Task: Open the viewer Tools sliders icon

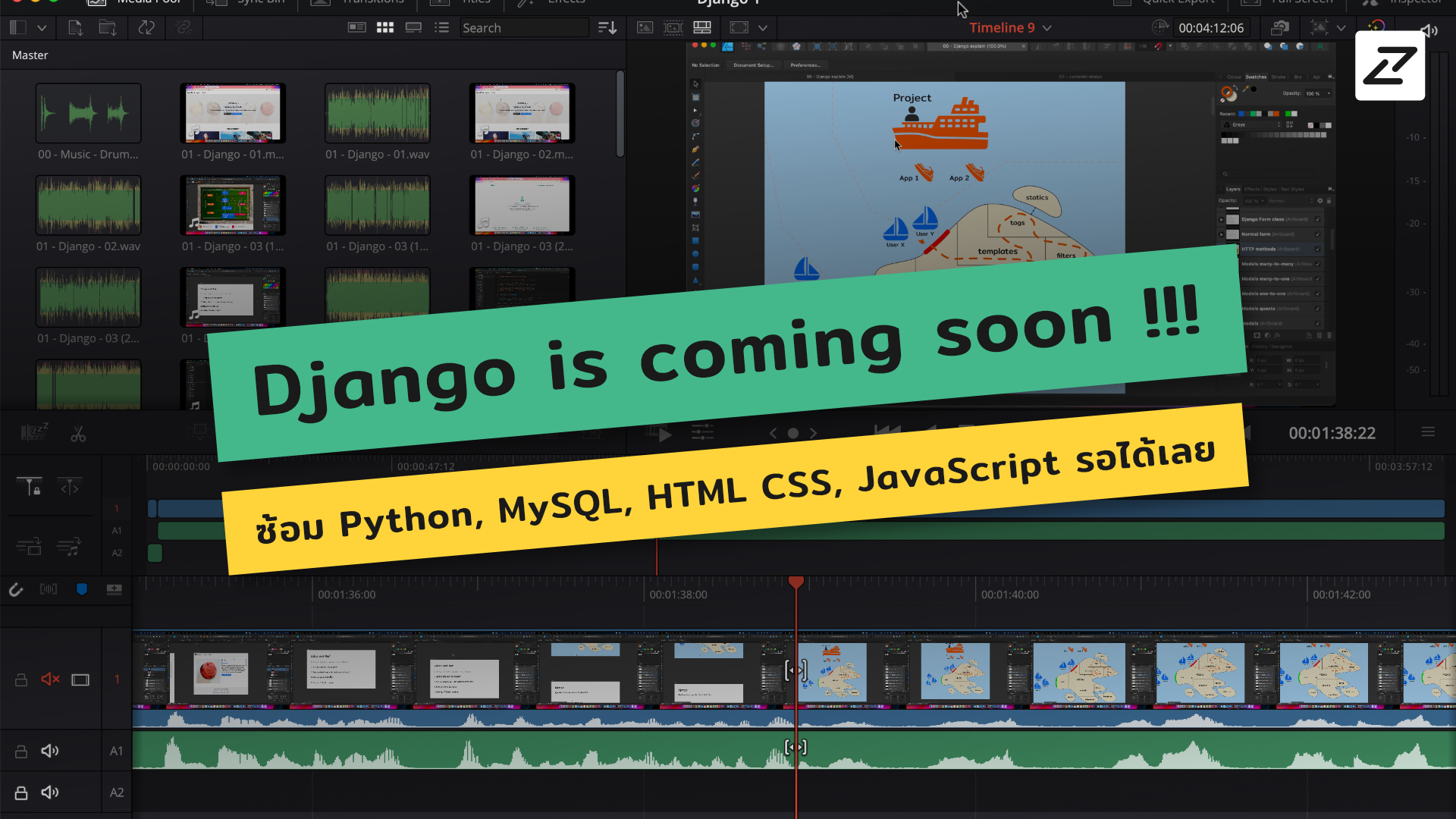Action: pos(702,433)
